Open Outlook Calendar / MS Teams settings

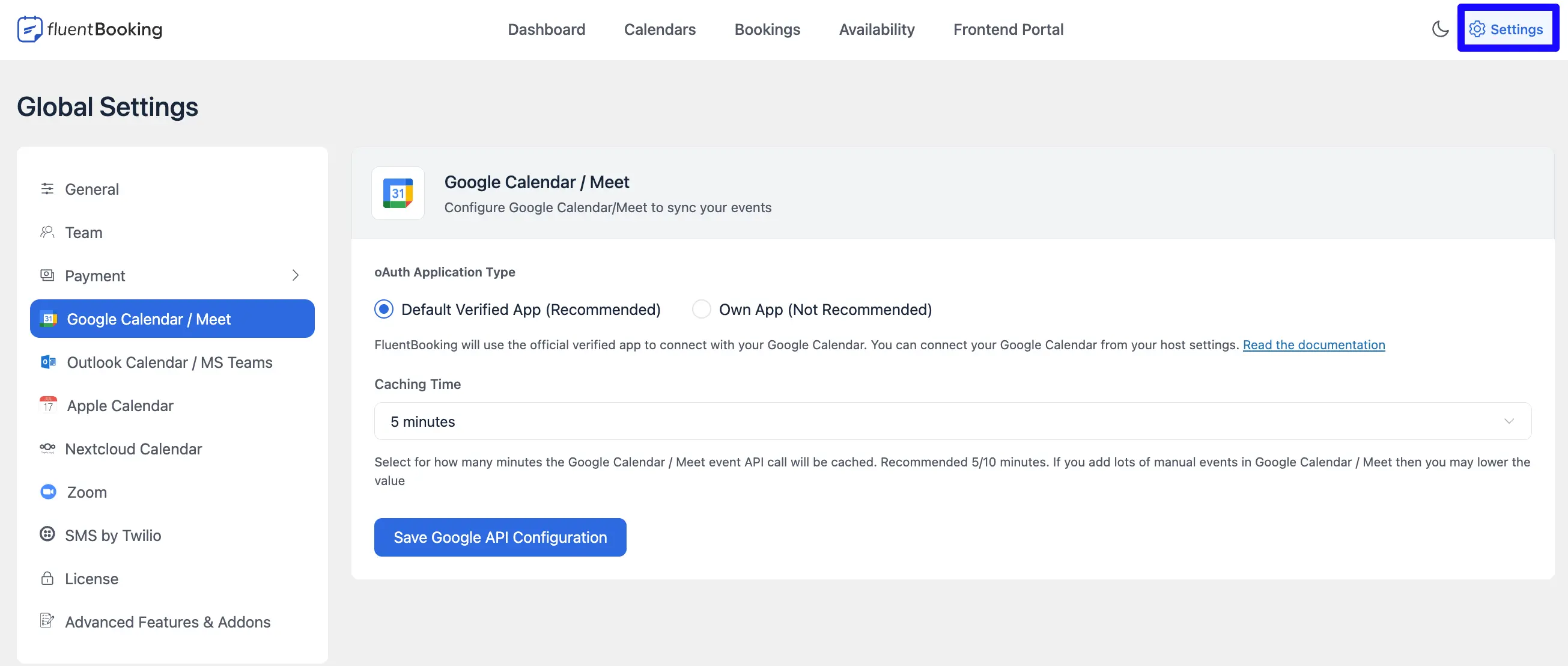172,362
